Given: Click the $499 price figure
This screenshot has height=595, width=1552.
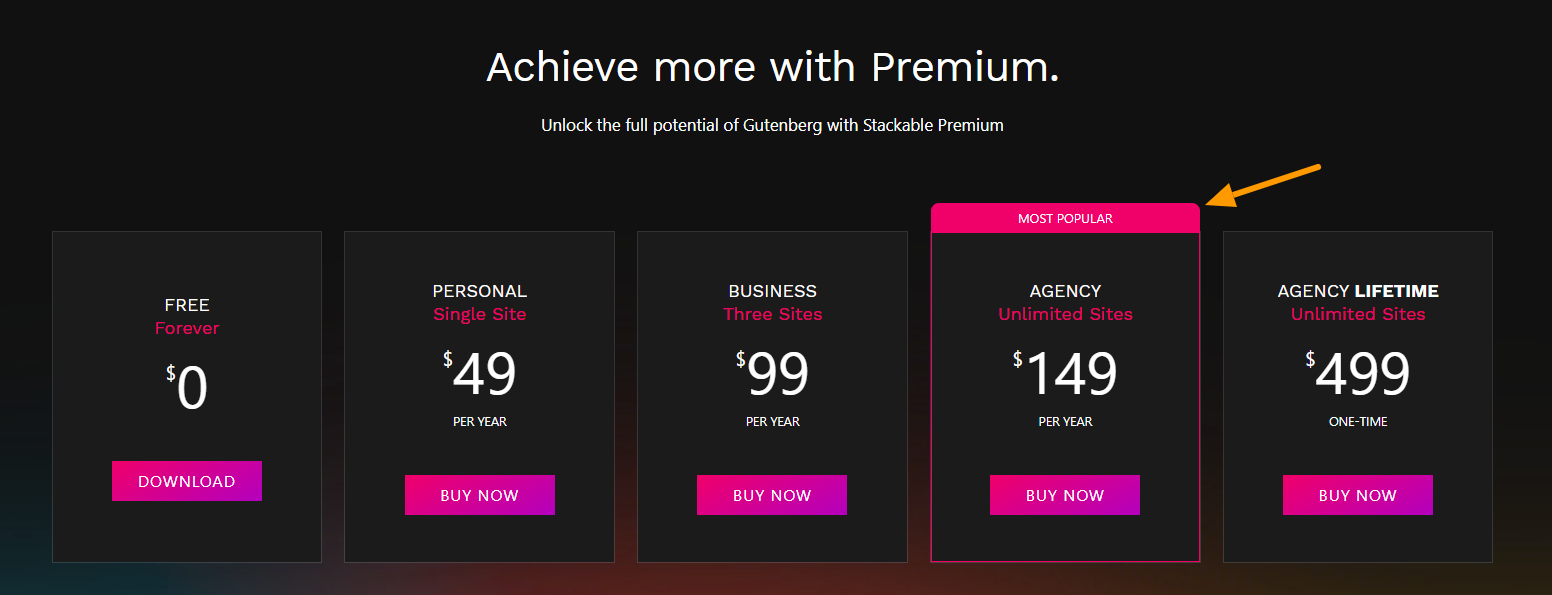Looking at the screenshot, I should point(1359,374).
